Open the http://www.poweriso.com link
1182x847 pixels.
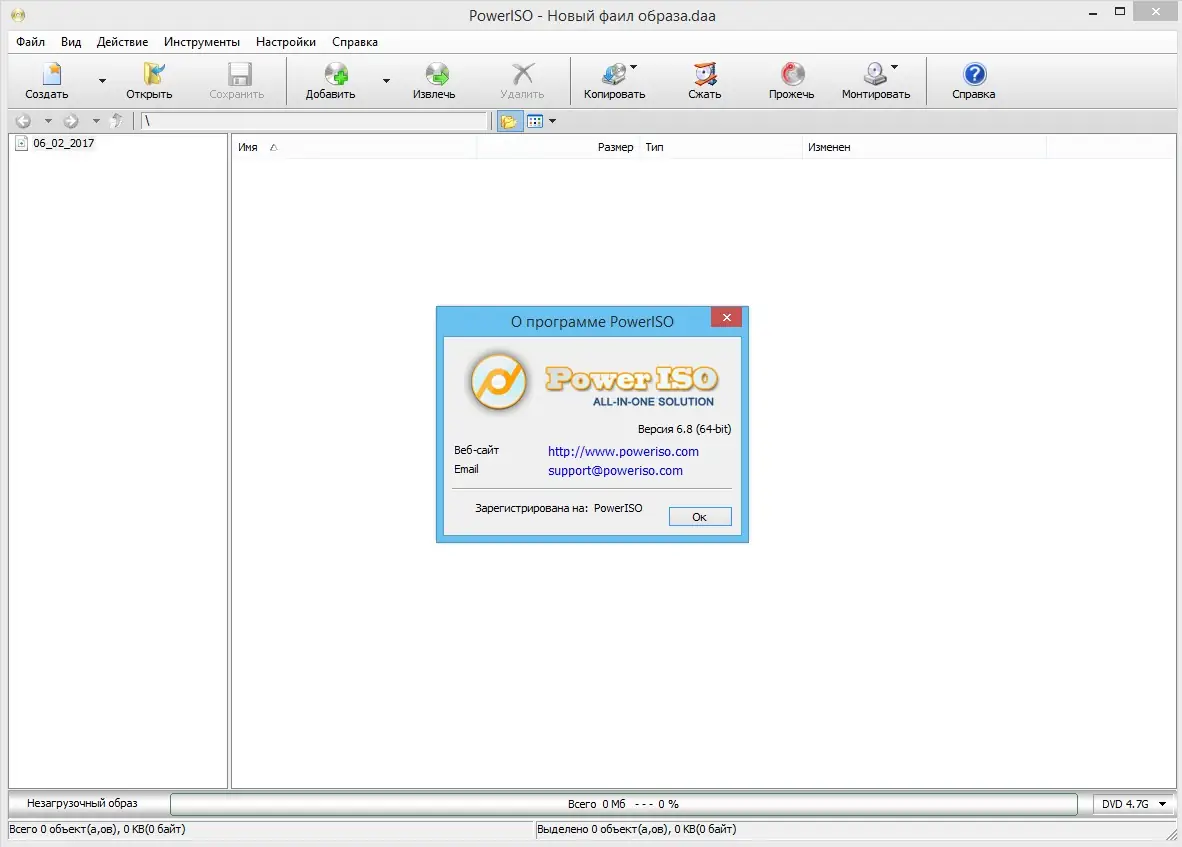[x=623, y=451]
